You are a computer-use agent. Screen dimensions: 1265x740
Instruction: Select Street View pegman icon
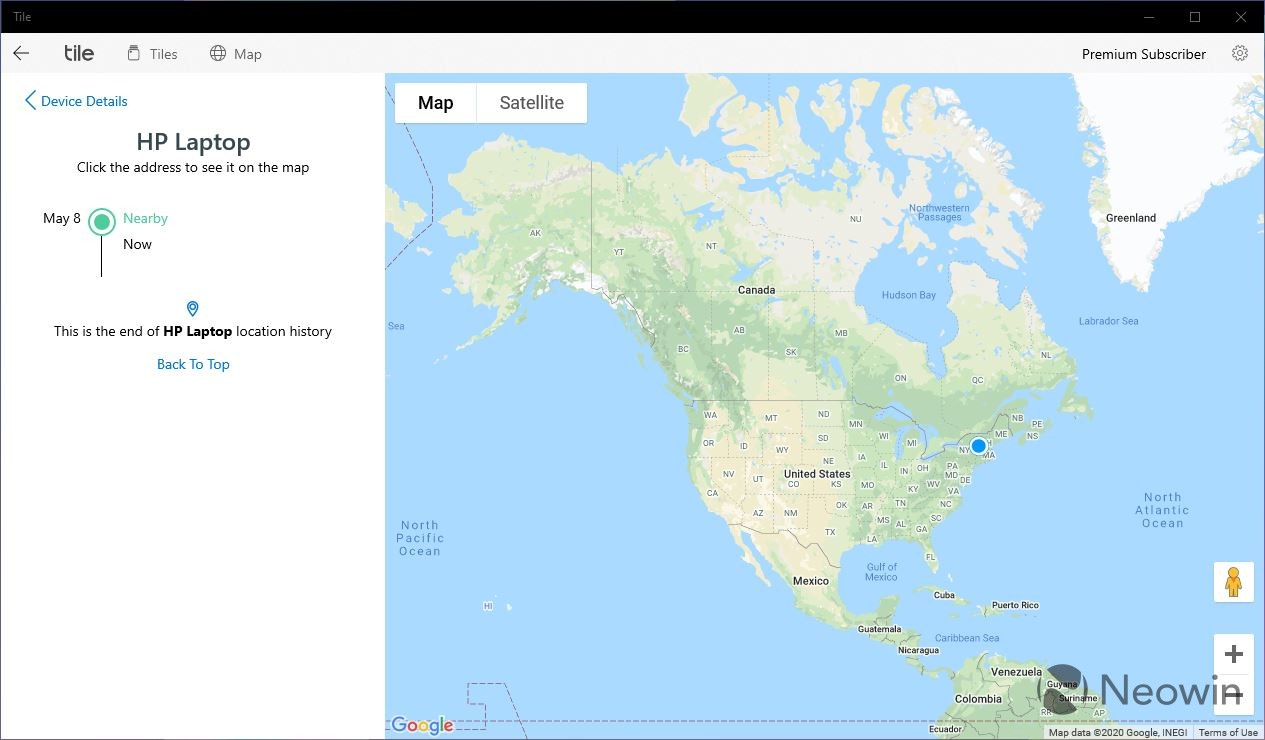(1234, 582)
